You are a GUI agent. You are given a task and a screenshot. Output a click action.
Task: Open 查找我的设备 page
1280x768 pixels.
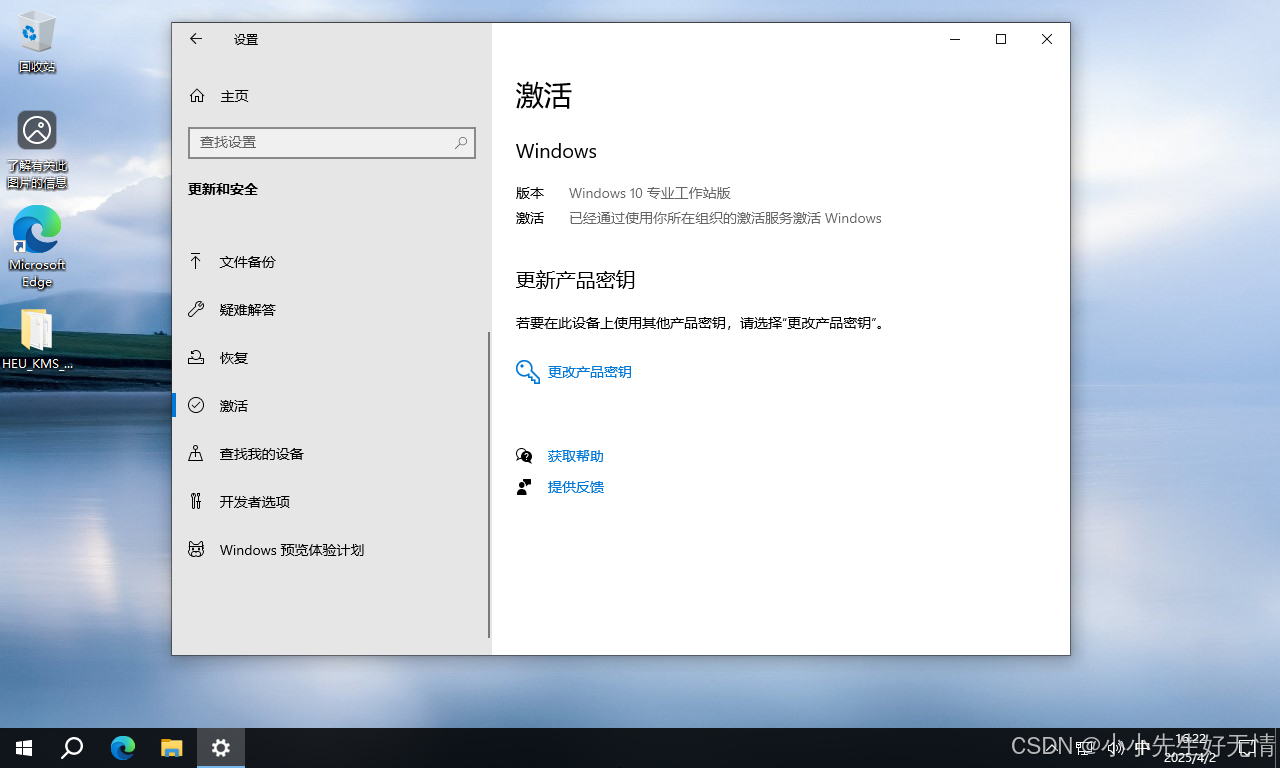pos(331,454)
